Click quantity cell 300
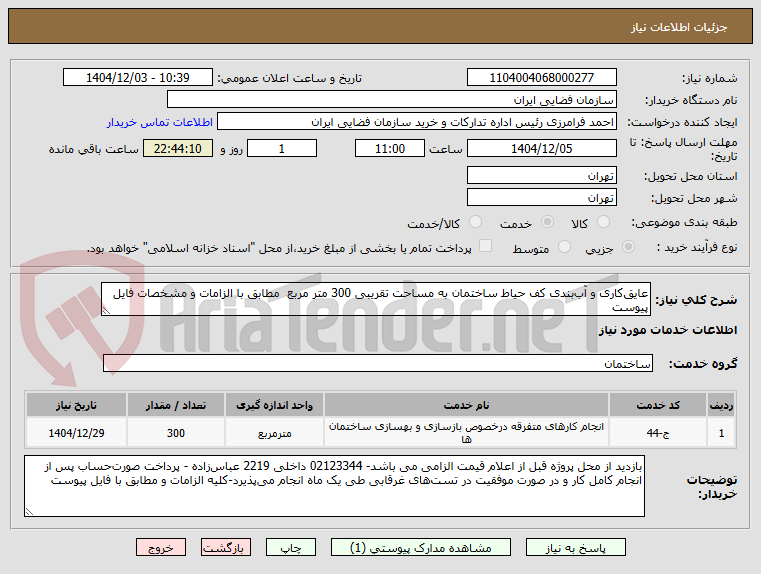The image size is (761, 574). [x=176, y=433]
